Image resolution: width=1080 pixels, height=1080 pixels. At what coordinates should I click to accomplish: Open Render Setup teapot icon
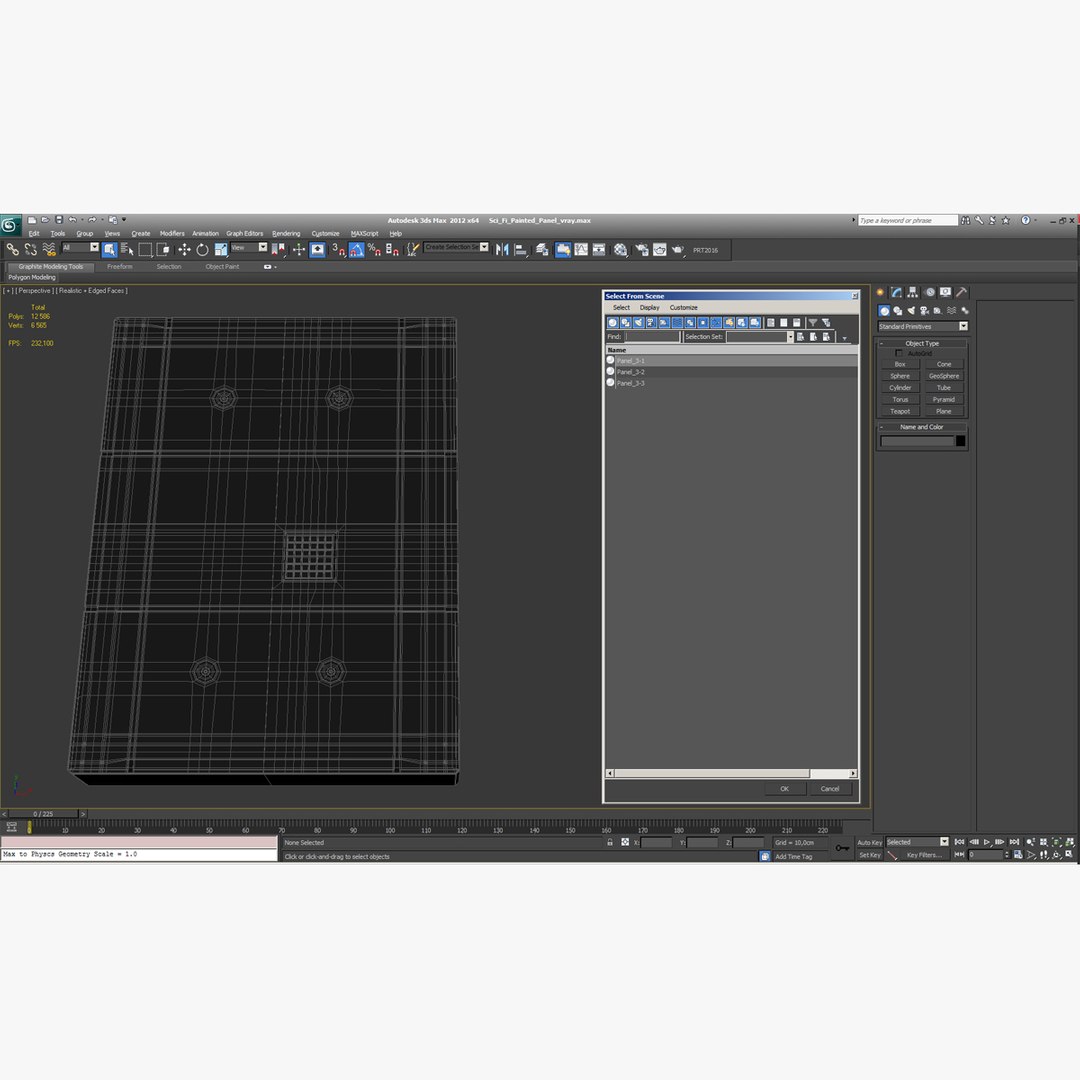642,249
